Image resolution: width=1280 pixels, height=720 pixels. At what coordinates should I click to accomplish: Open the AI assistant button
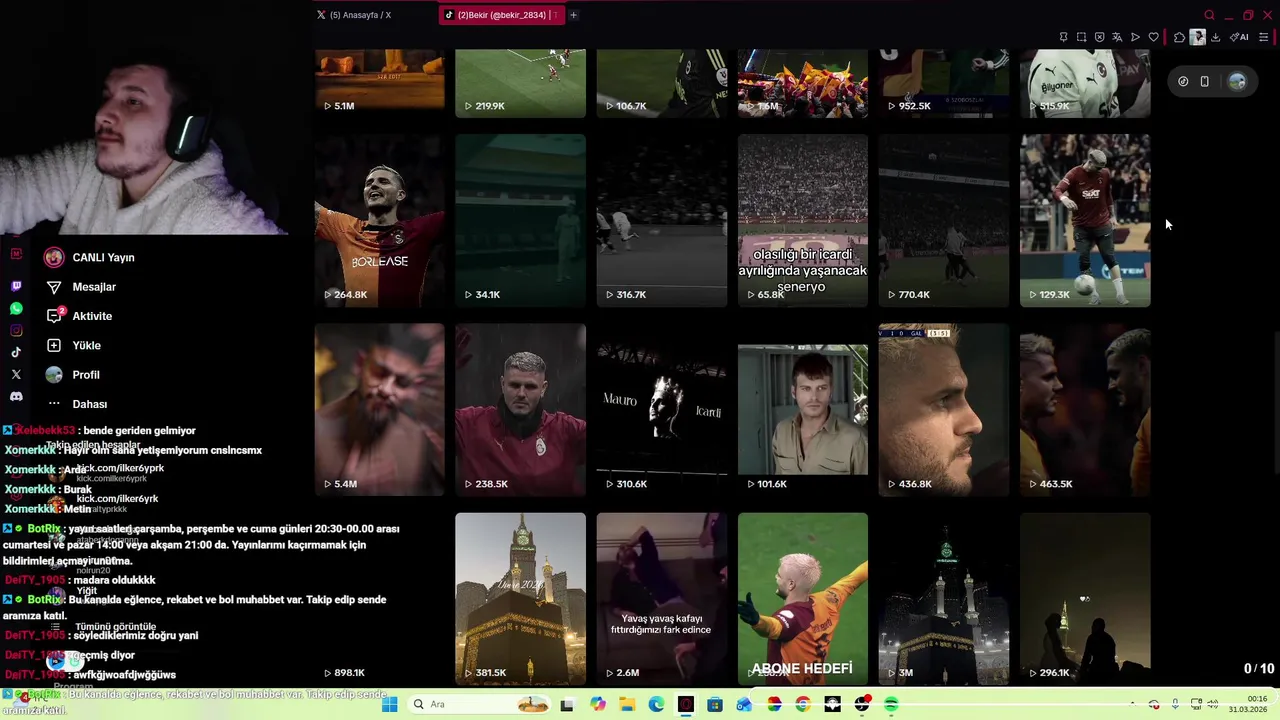coord(1239,37)
